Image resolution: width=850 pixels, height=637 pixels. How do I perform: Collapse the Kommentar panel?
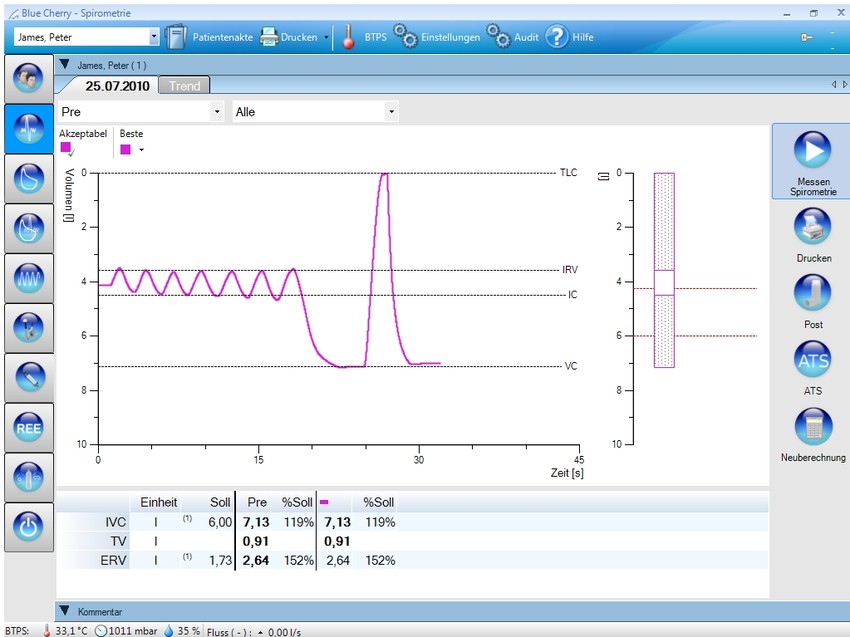click(x=64, y=611)
